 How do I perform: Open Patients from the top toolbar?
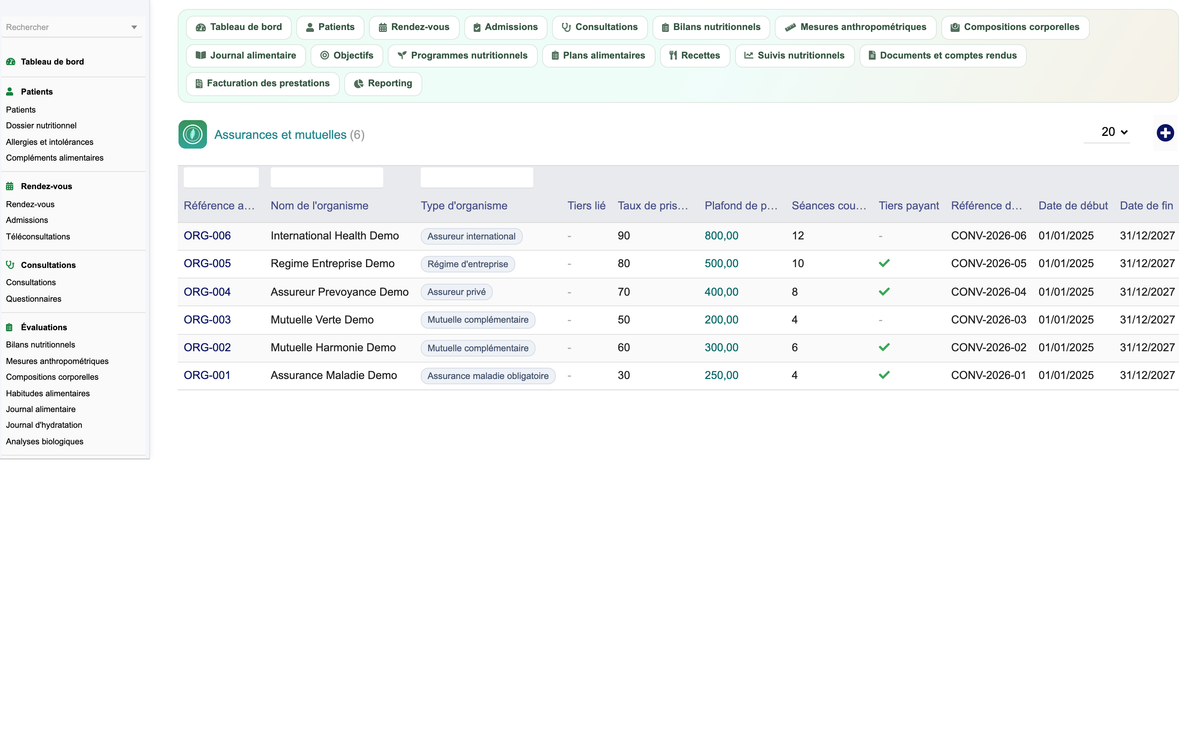330,27
